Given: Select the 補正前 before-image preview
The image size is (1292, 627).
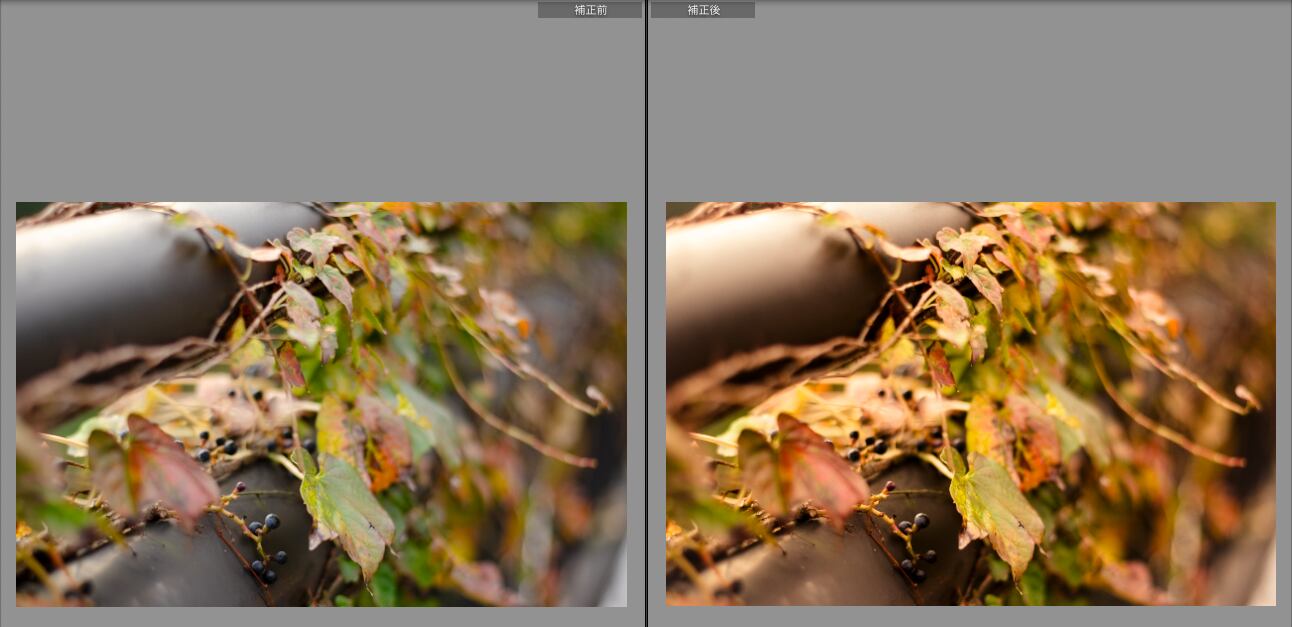Looking at the screenshot, I should tap(321, 404).
